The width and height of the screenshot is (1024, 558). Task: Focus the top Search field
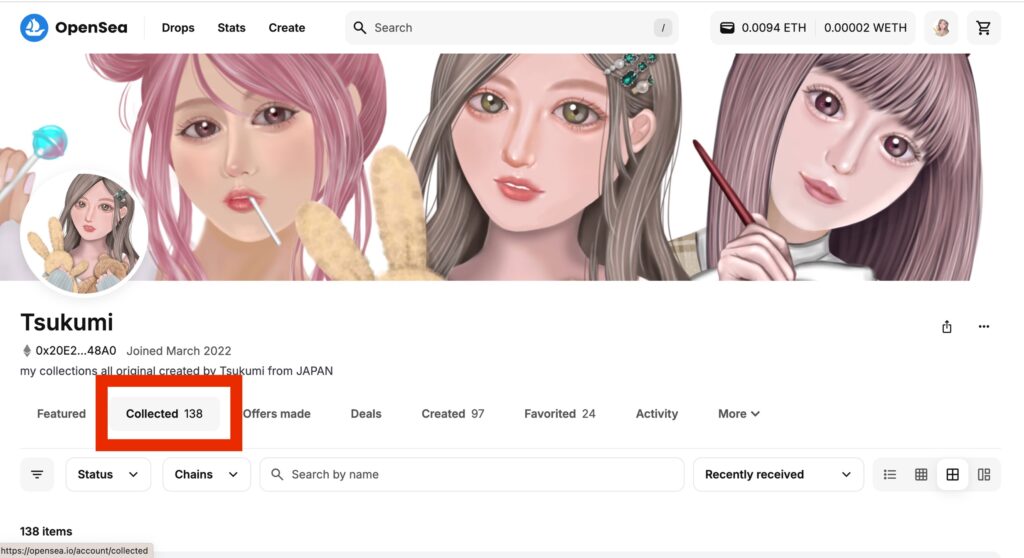tap(511, 27)
